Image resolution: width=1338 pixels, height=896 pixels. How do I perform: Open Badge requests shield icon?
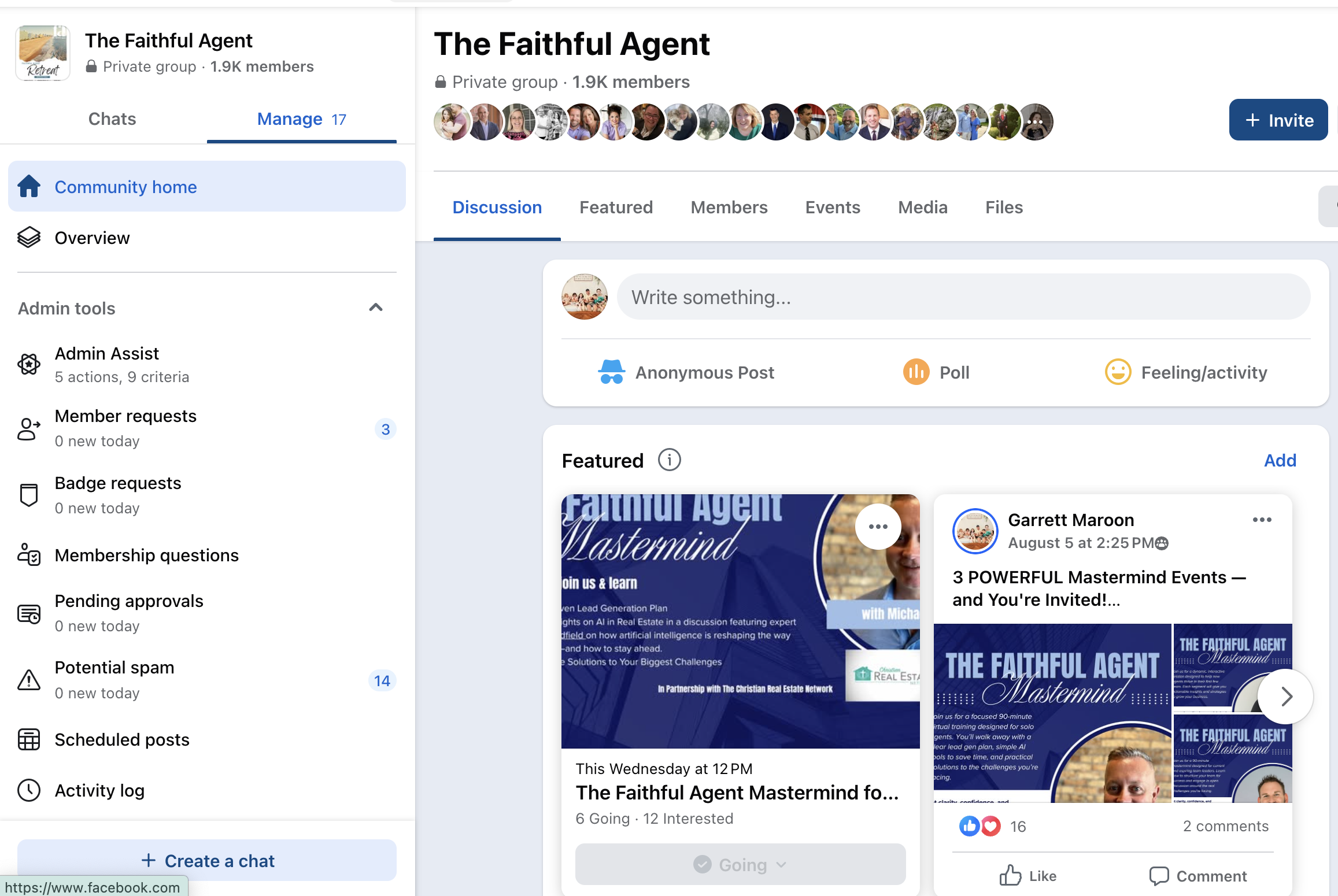[29, 495]
